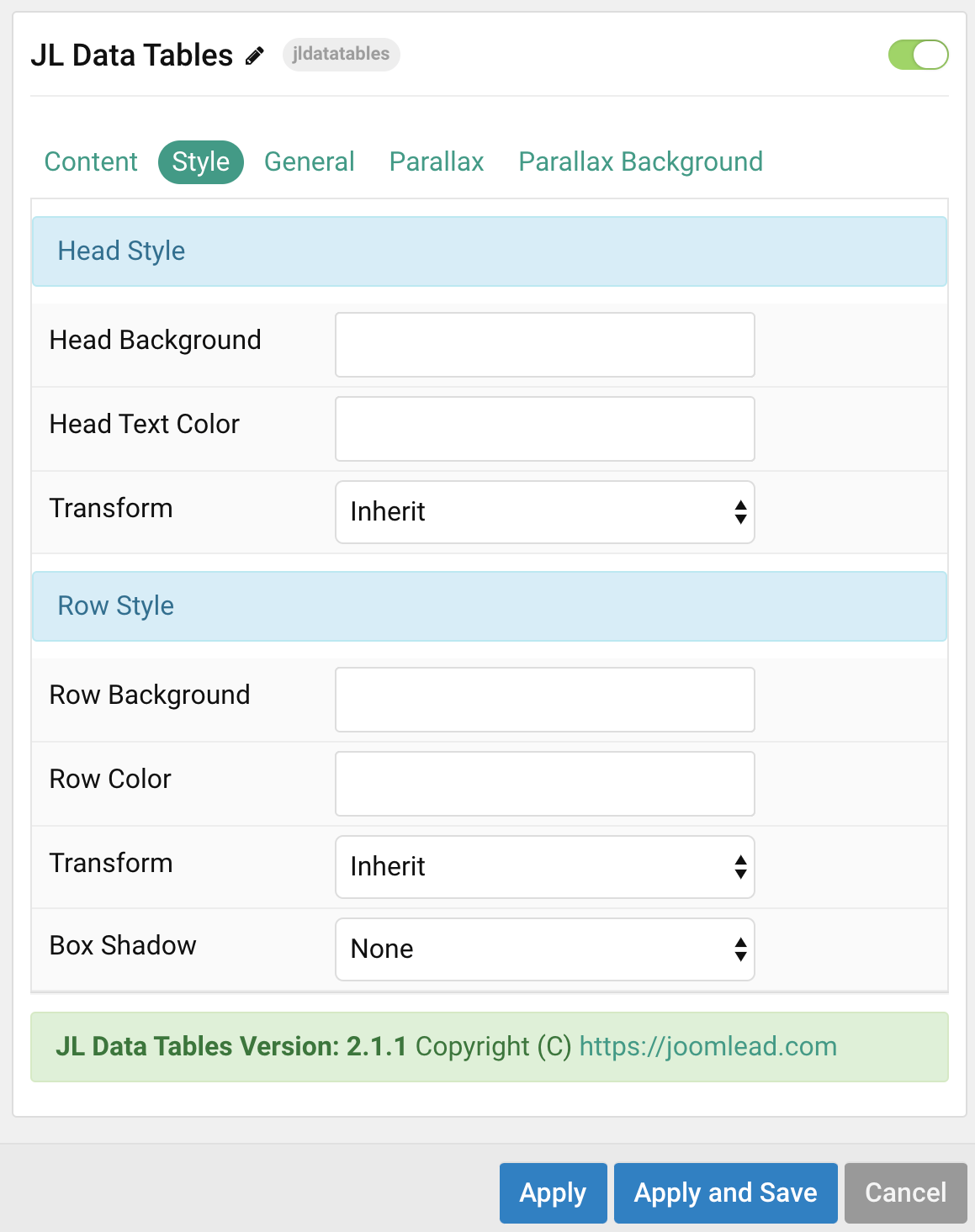
Task: Click the Head Background color field
Action: (x=544, y=345)
